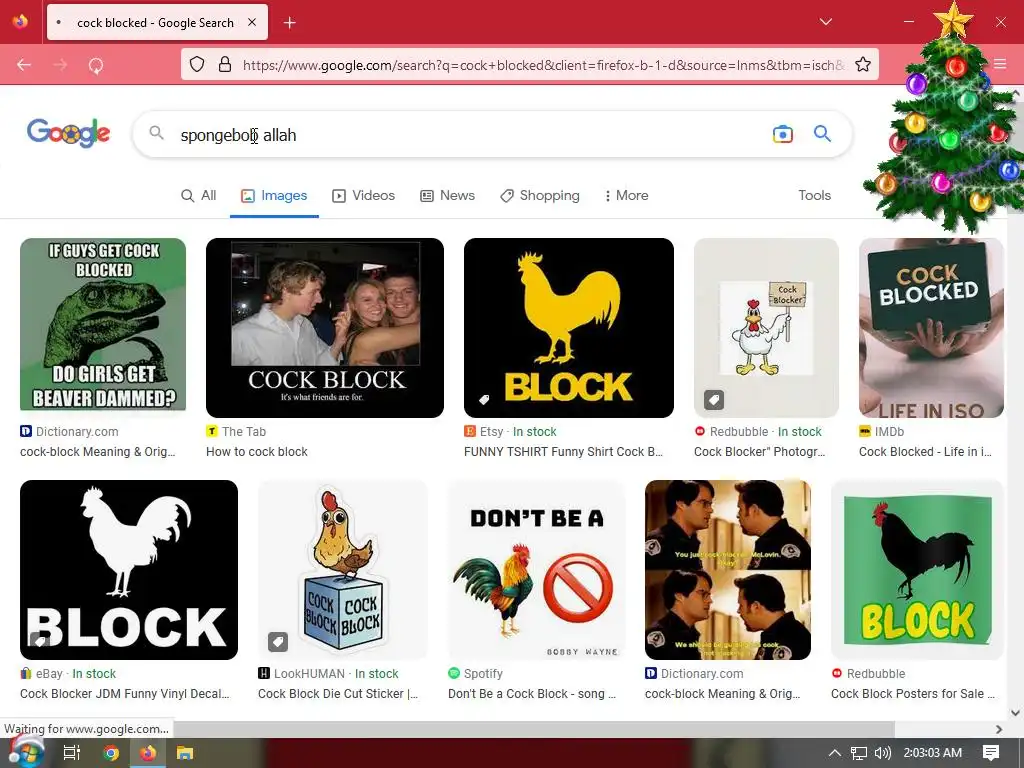Click the browser back arrow
This screenshot has width=1024, height=768.
point(24,65)
